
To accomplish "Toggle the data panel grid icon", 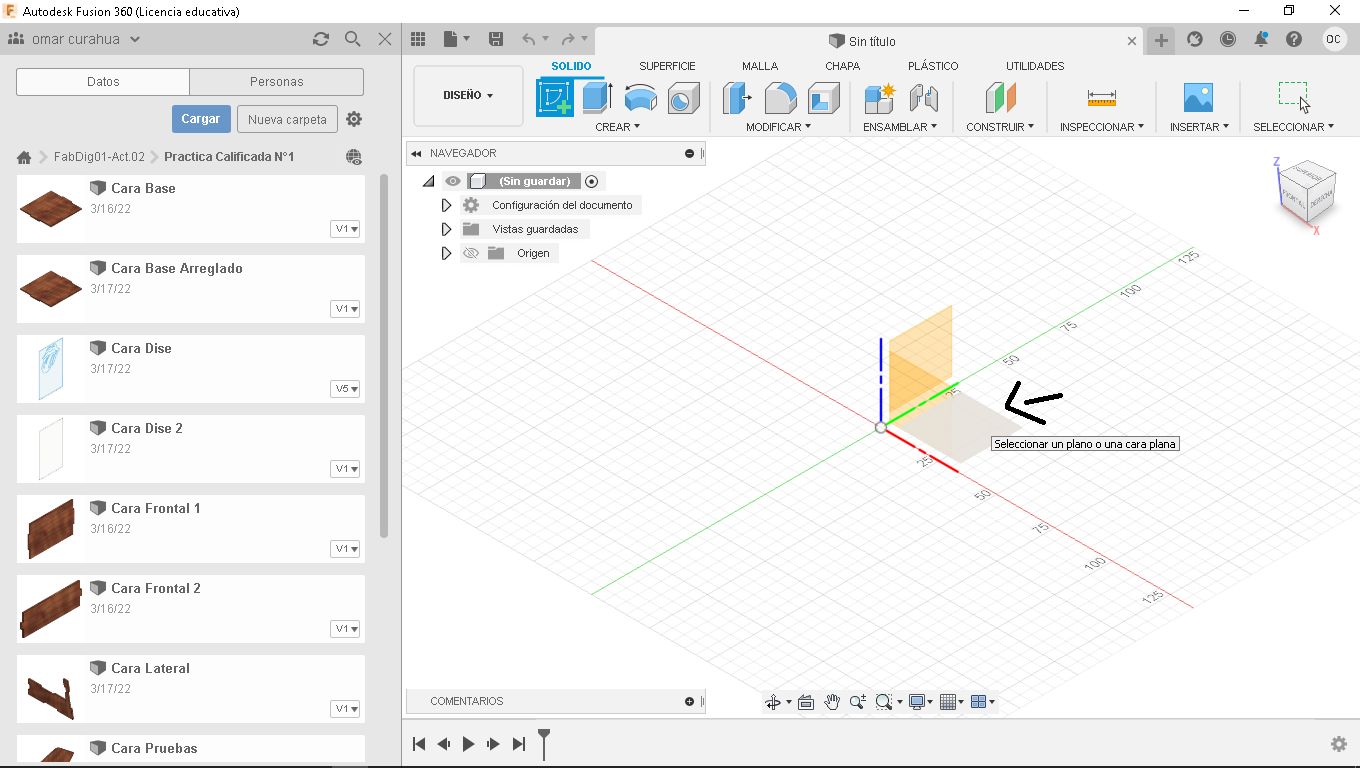I will point(419,39).
